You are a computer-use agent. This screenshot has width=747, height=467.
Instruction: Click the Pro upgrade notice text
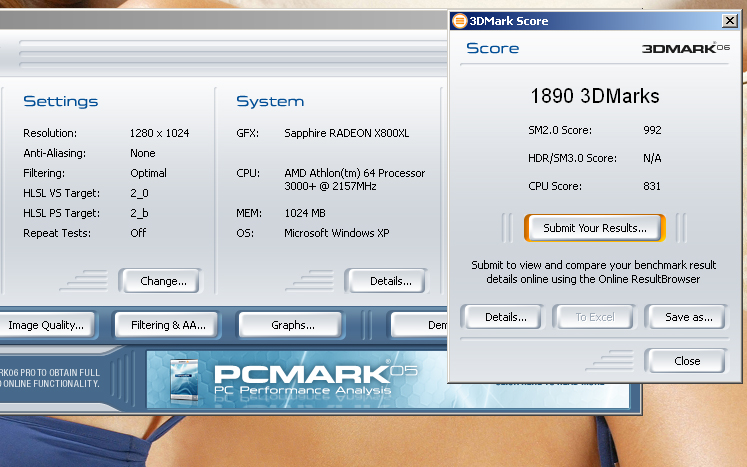pos(50,378)
